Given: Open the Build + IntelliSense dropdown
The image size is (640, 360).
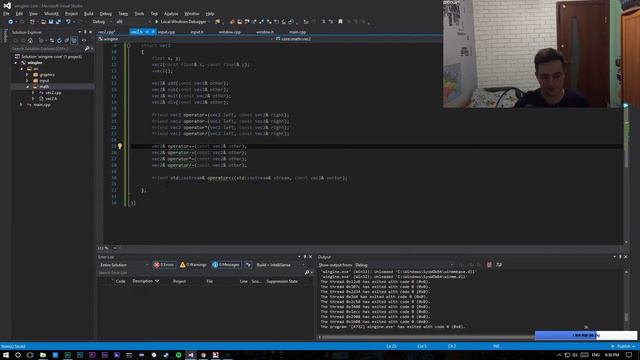Looking at the screenshot, I should [280, 265].
